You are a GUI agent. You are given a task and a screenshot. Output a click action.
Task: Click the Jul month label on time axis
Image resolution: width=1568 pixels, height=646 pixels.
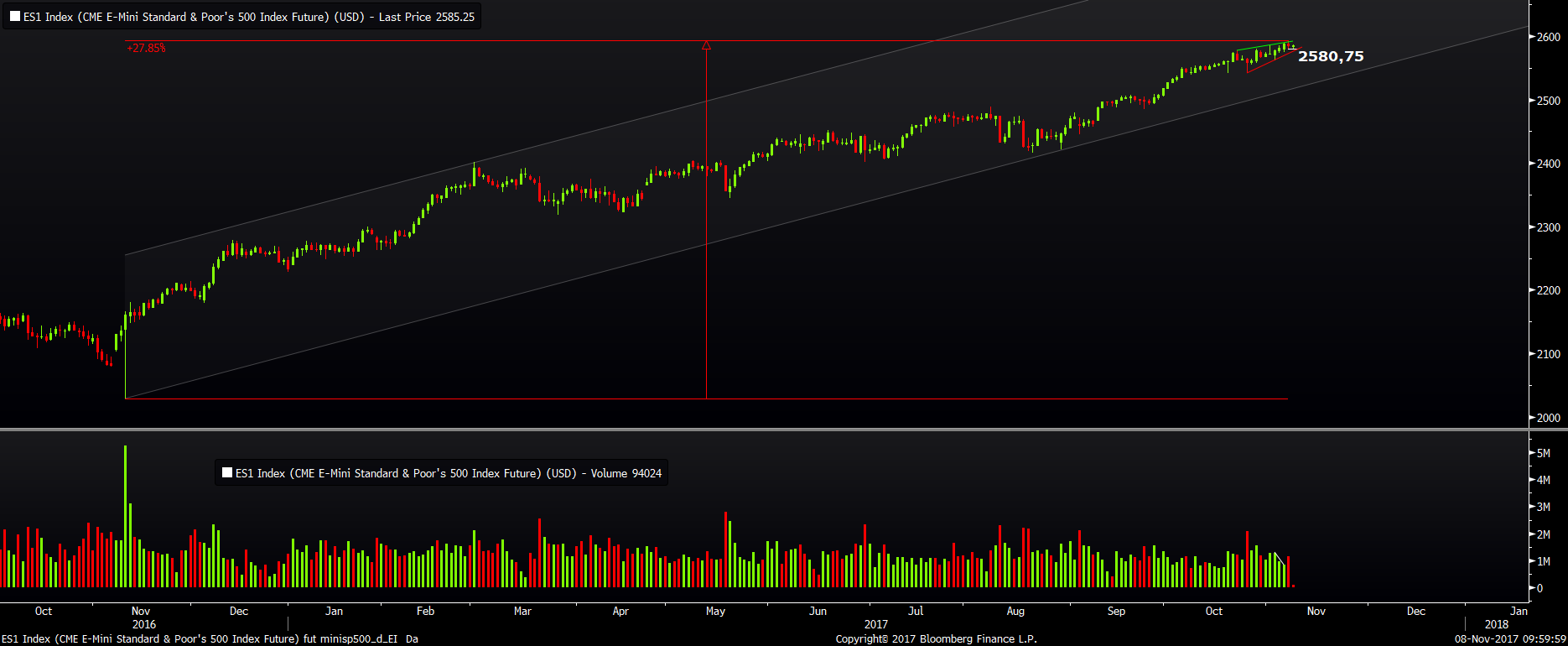916,611
